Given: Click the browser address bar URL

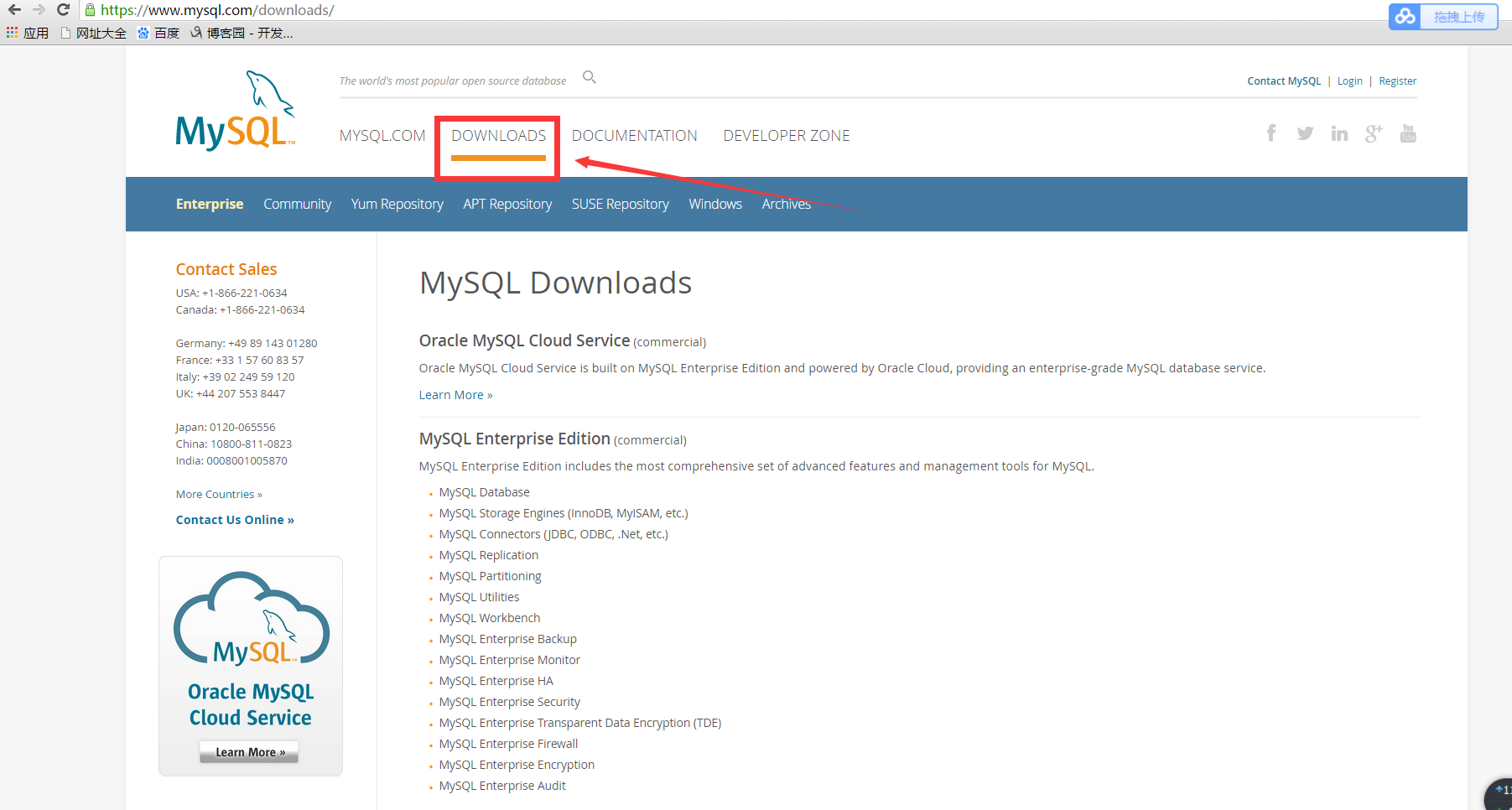Looking at the screenshot, I should pos(217,10).
